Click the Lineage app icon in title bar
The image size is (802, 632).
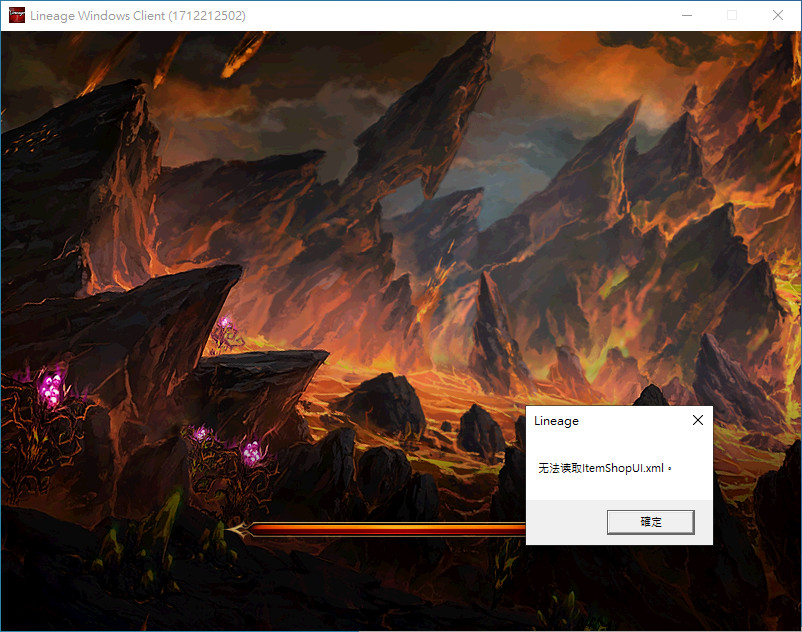pos(17,15)
